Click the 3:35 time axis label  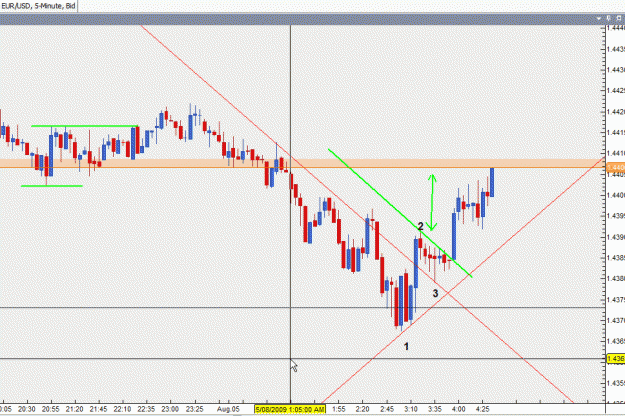pos(435,409)
